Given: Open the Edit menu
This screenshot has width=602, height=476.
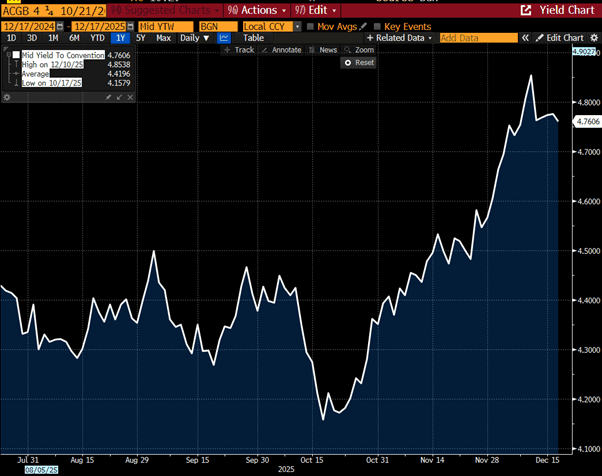Looking at the screenshot, I should click(315, 10).
